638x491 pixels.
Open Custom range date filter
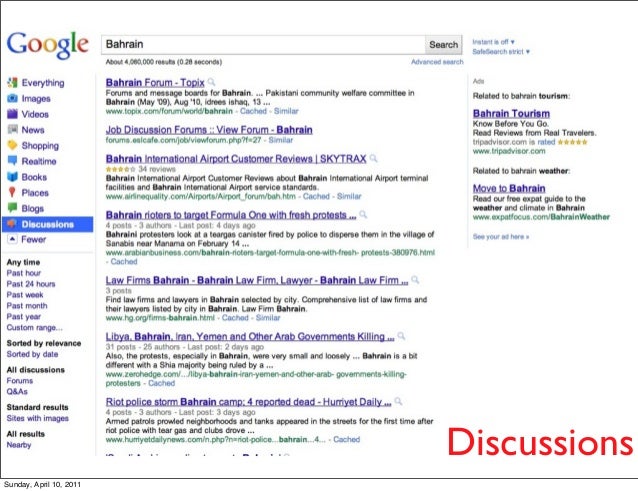pos(35,327)
